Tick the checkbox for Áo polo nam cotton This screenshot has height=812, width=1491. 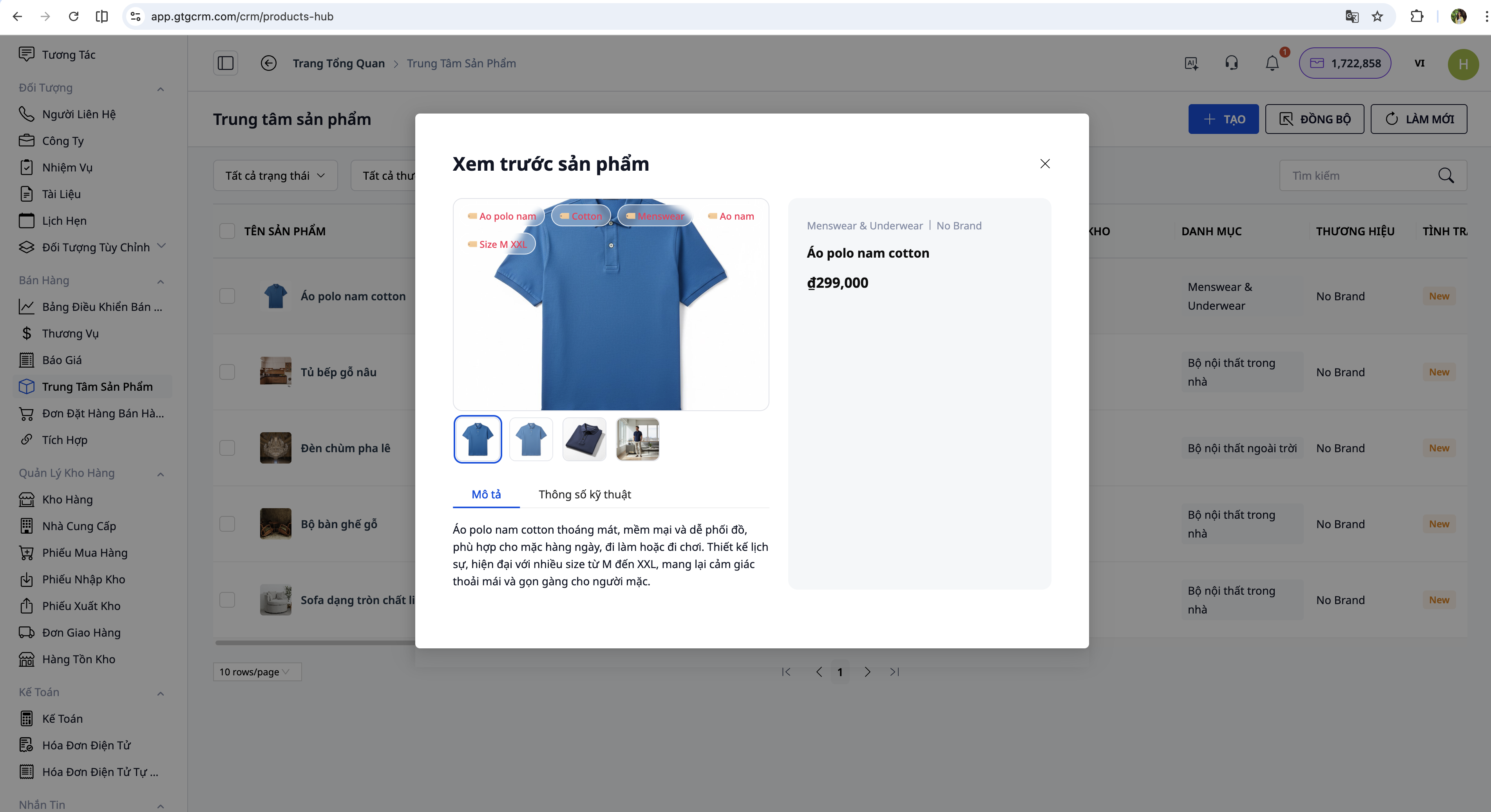pos(228,296)
